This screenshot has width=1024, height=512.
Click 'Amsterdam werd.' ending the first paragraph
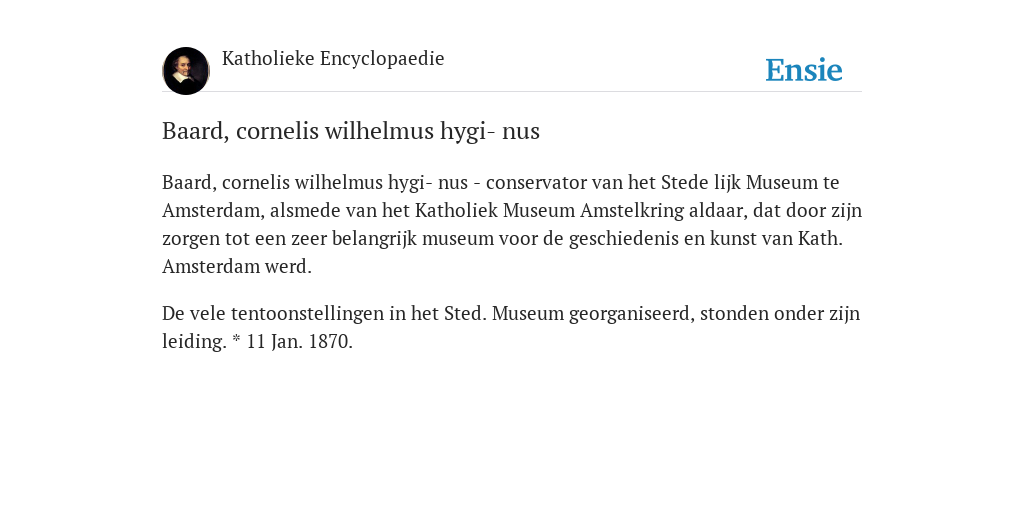pyautogui.click(x=237, y=266)
